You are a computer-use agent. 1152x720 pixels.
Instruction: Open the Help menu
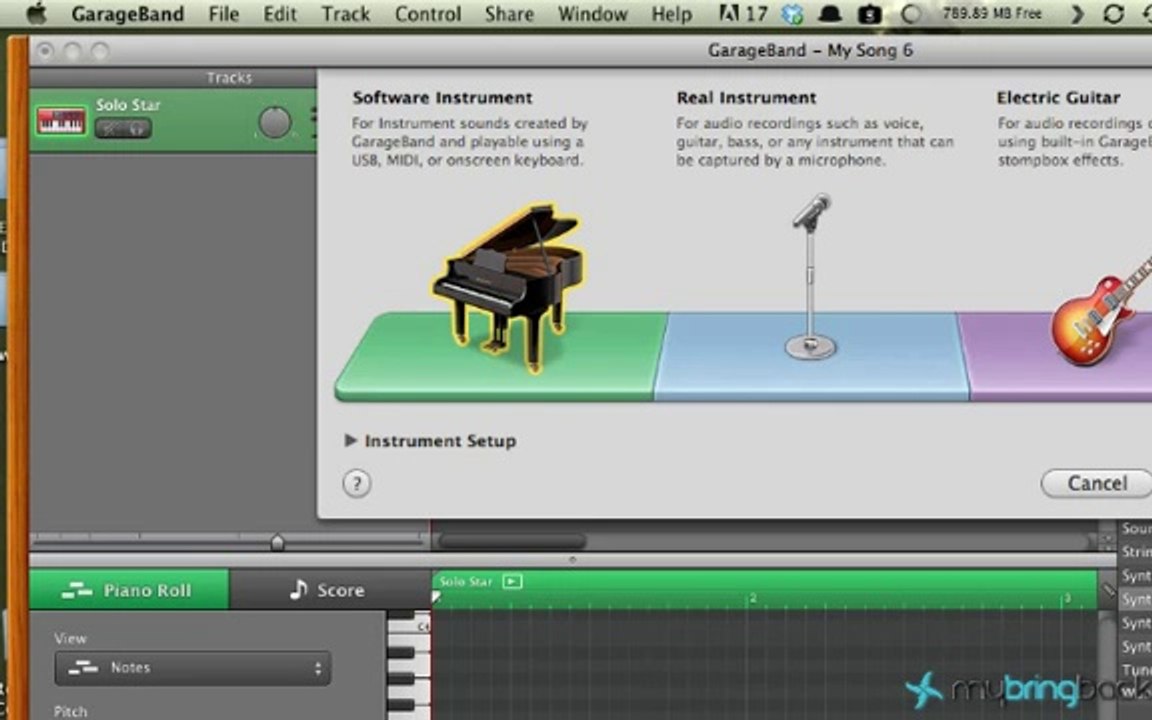coord(672,14)
